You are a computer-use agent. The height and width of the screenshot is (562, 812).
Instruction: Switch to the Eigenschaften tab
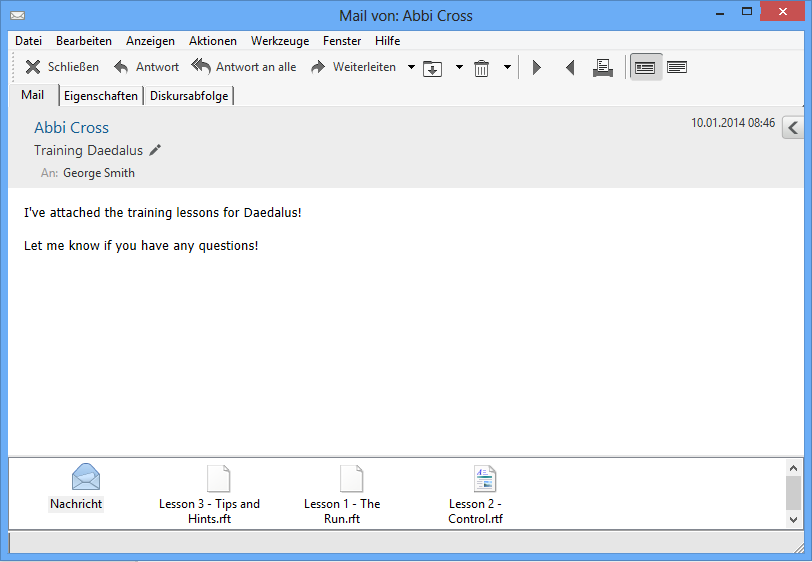point(101,96)
